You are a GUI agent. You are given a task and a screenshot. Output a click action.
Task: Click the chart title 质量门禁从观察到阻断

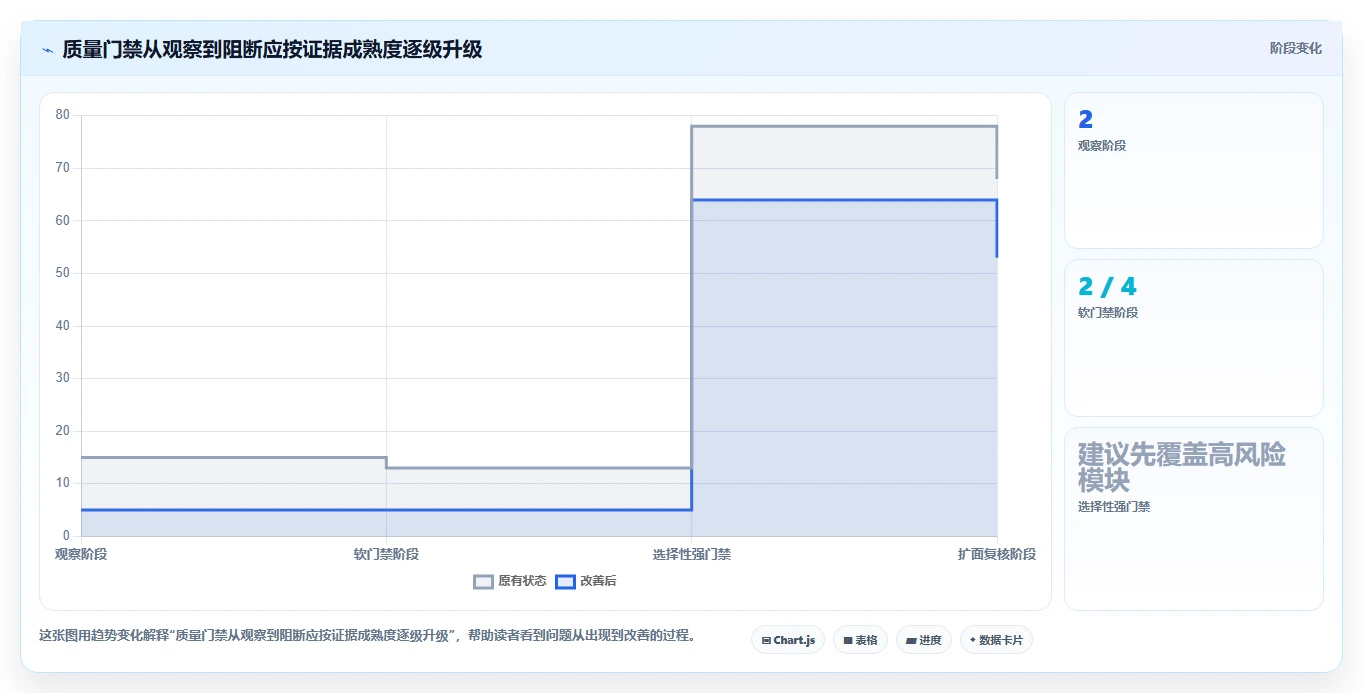(x=272, y=49)
